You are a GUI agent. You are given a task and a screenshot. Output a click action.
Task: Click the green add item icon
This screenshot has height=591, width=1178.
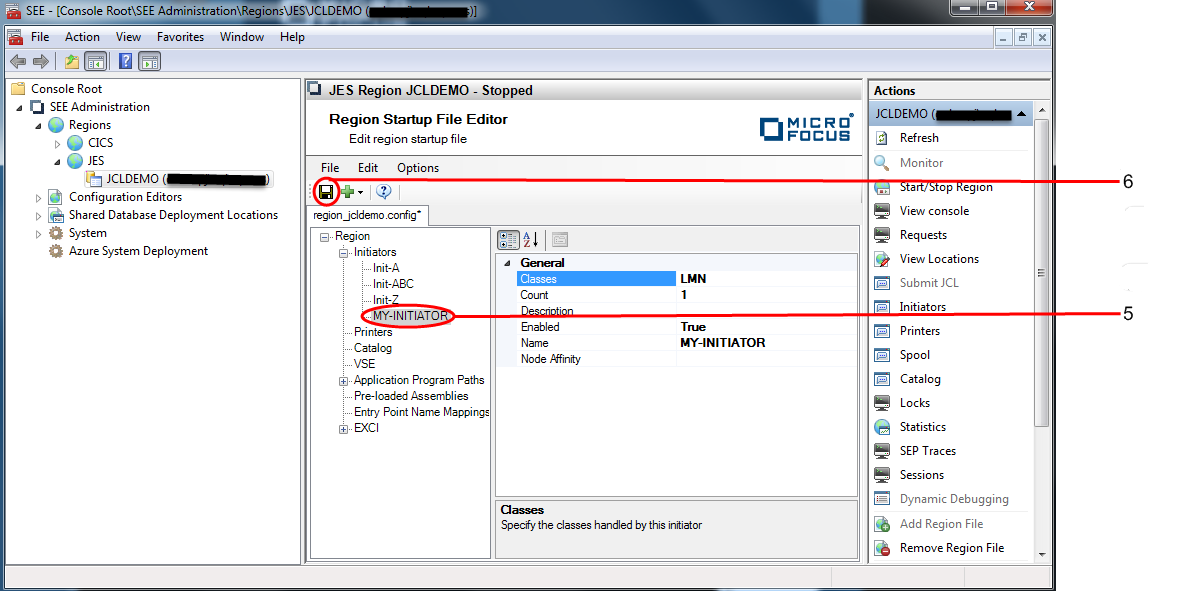point(347,192)
